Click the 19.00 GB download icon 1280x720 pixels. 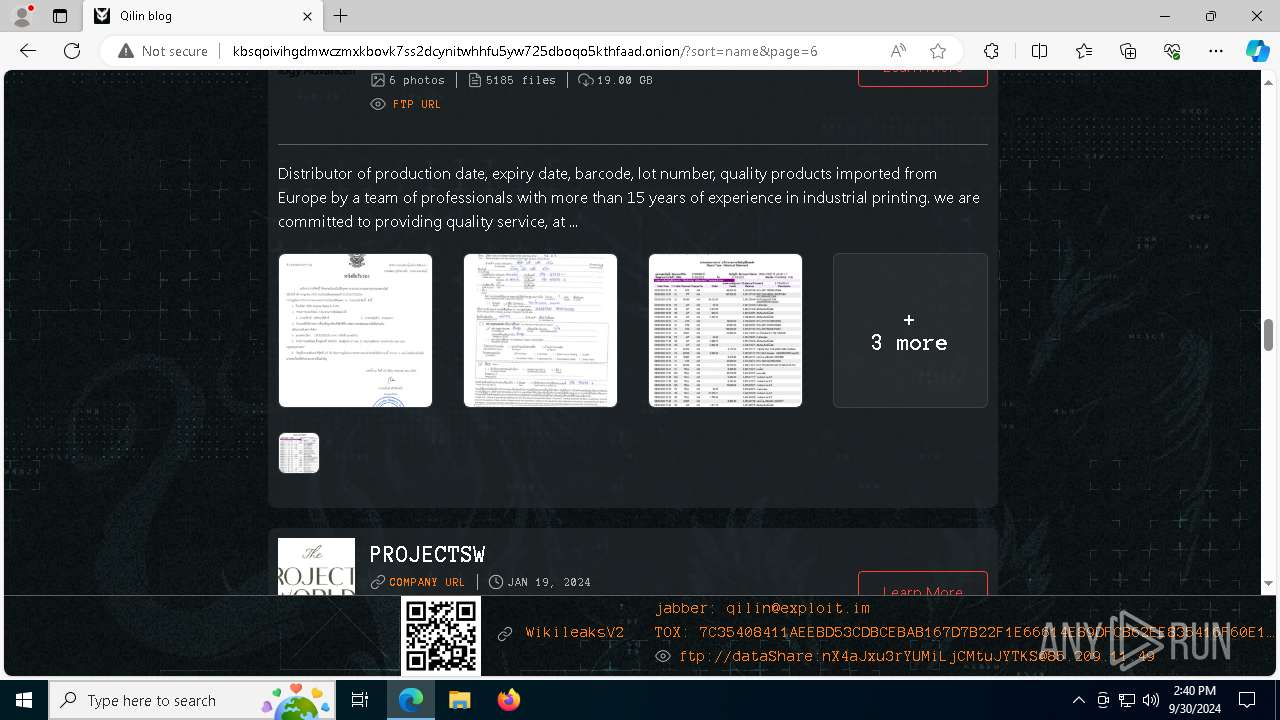[x=586, y=80]
